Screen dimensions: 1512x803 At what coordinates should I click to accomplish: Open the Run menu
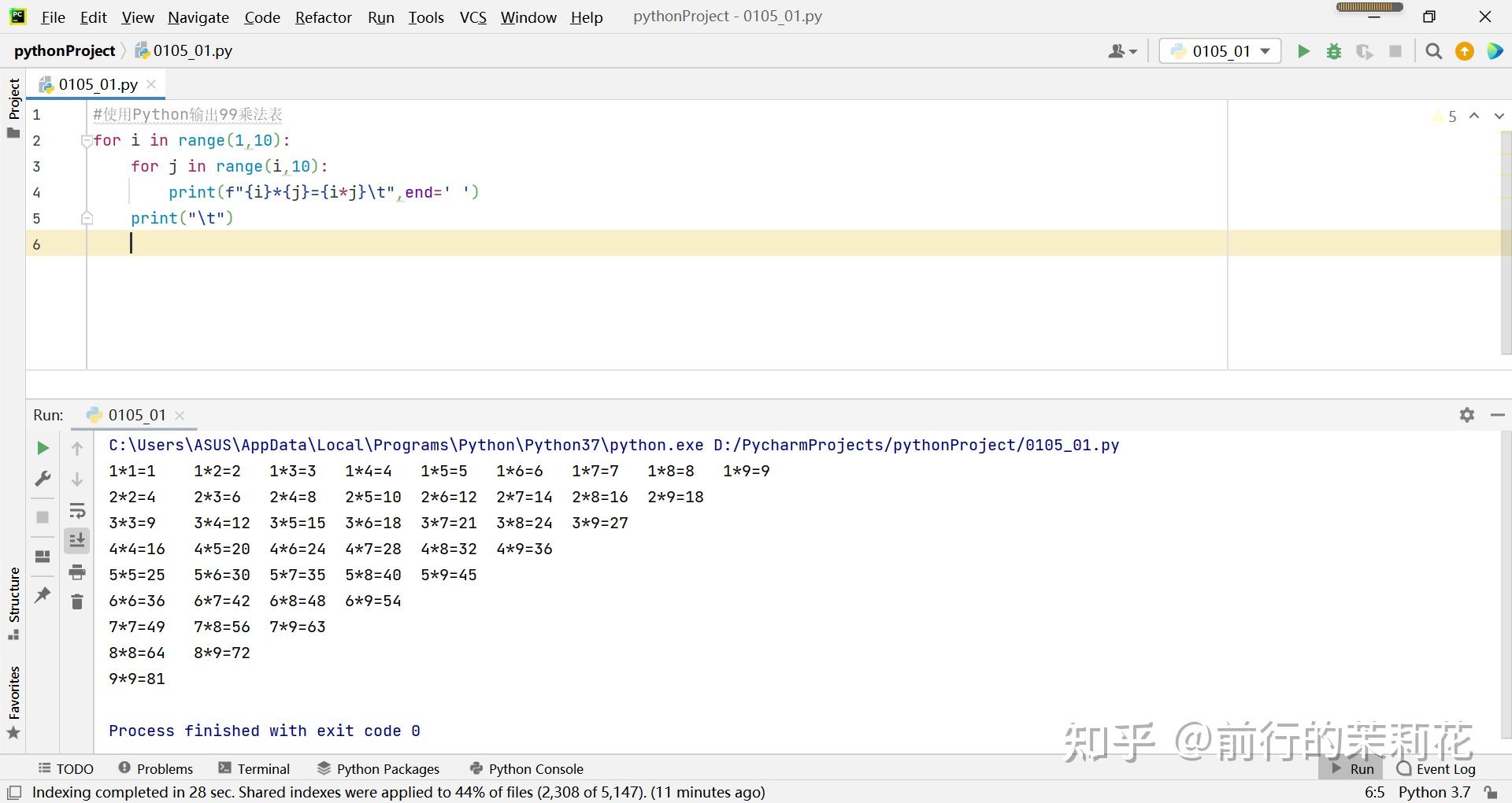[x=381, y=17]
